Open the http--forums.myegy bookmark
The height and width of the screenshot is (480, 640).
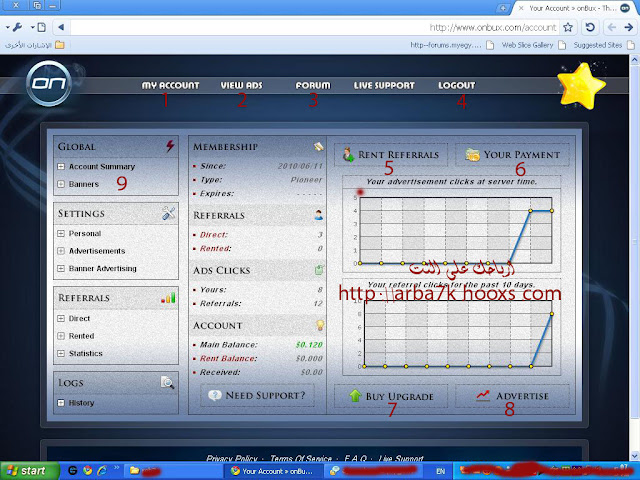452,45
